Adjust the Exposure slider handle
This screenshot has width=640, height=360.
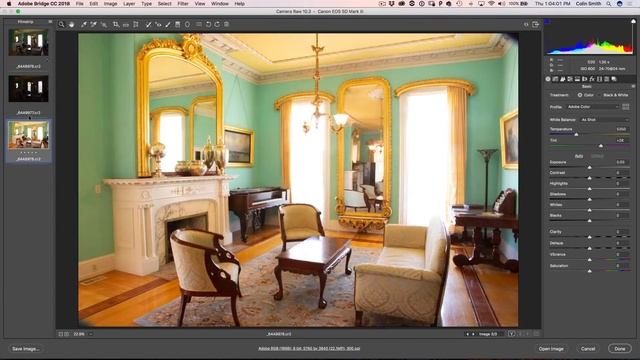coord(589,167)
